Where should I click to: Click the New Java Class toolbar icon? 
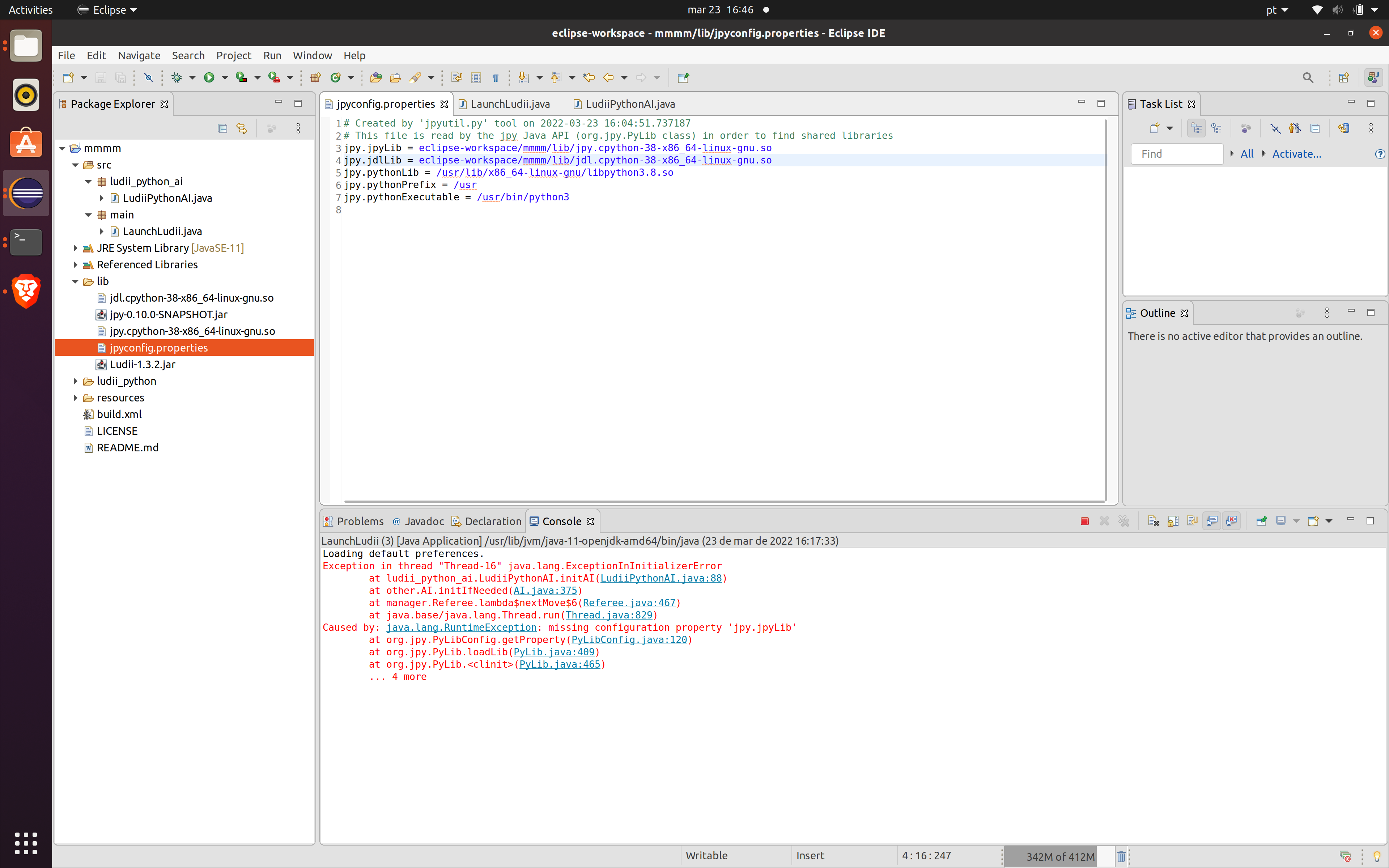(336, 77)
